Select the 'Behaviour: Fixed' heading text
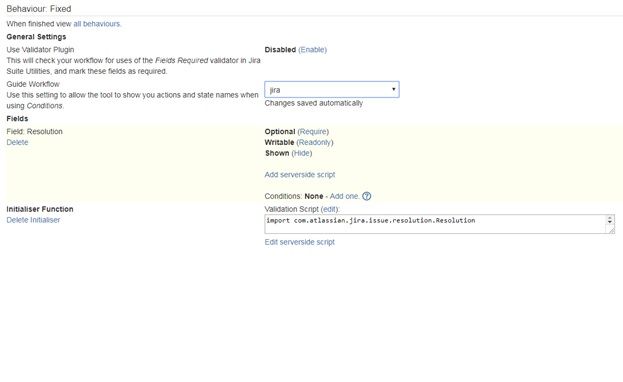This screenshot has height=382, width=623. [39, 9]
